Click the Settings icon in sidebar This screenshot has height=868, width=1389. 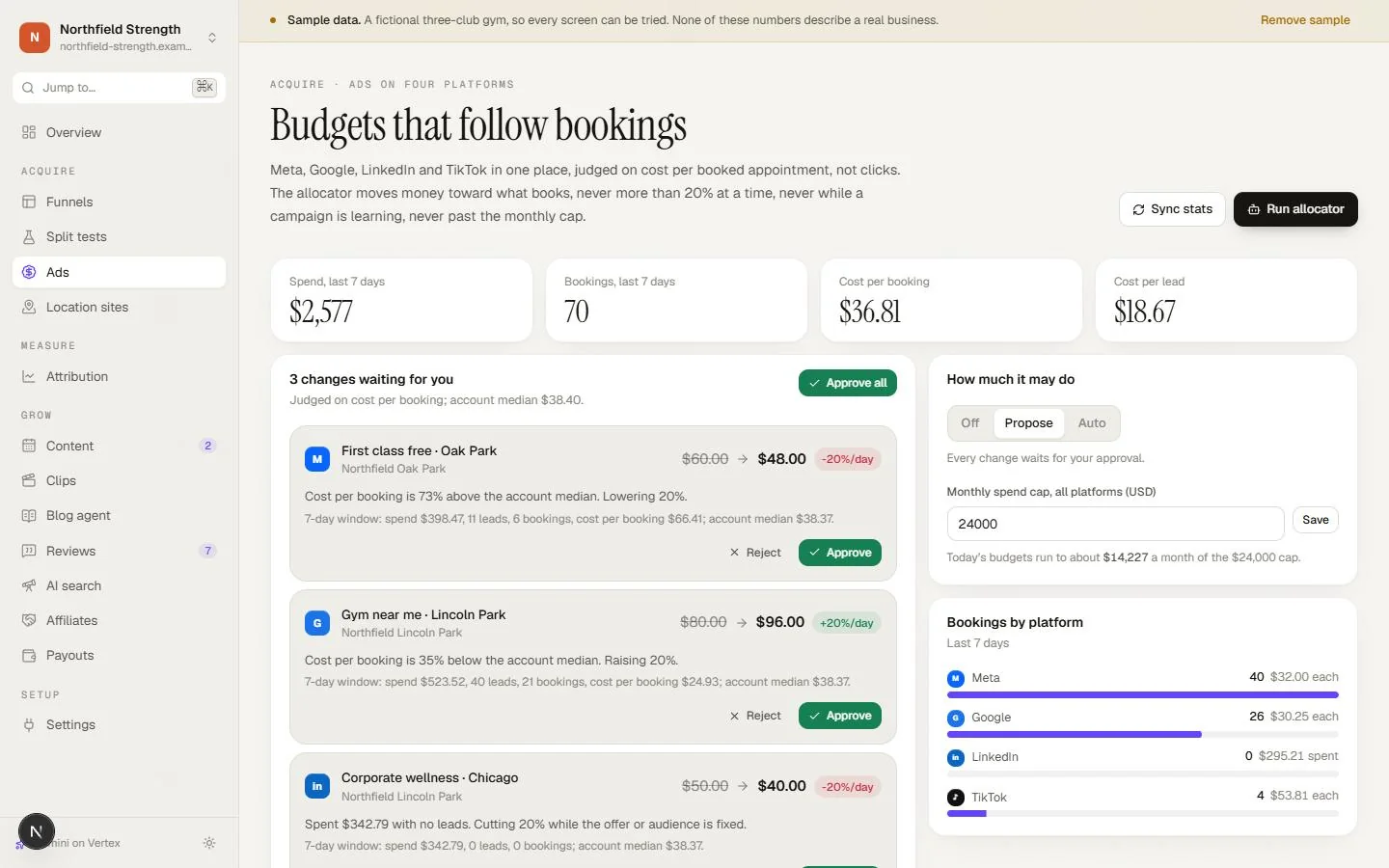[29, 724]
